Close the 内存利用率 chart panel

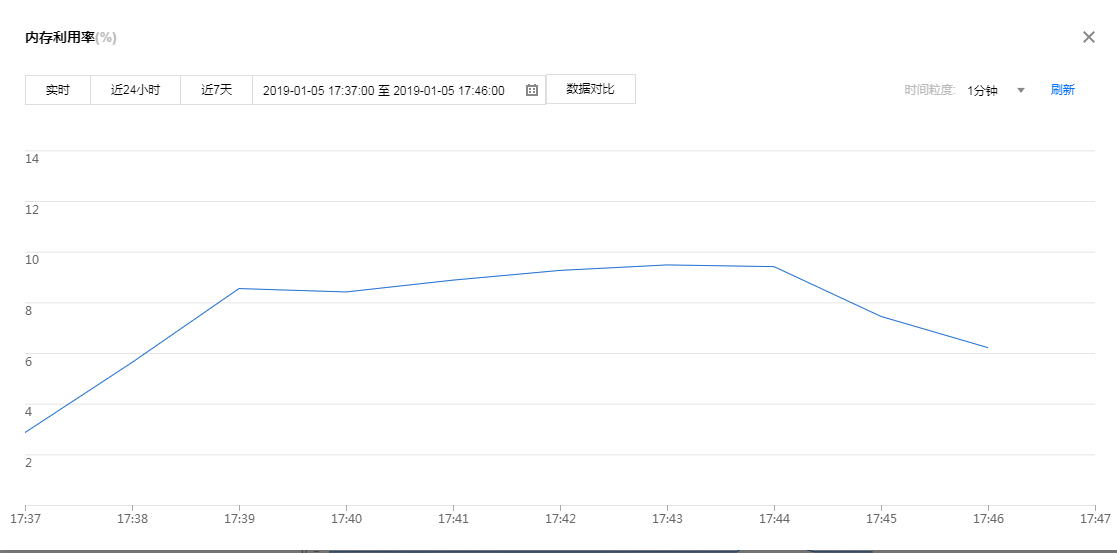(x=1089, y=37)
